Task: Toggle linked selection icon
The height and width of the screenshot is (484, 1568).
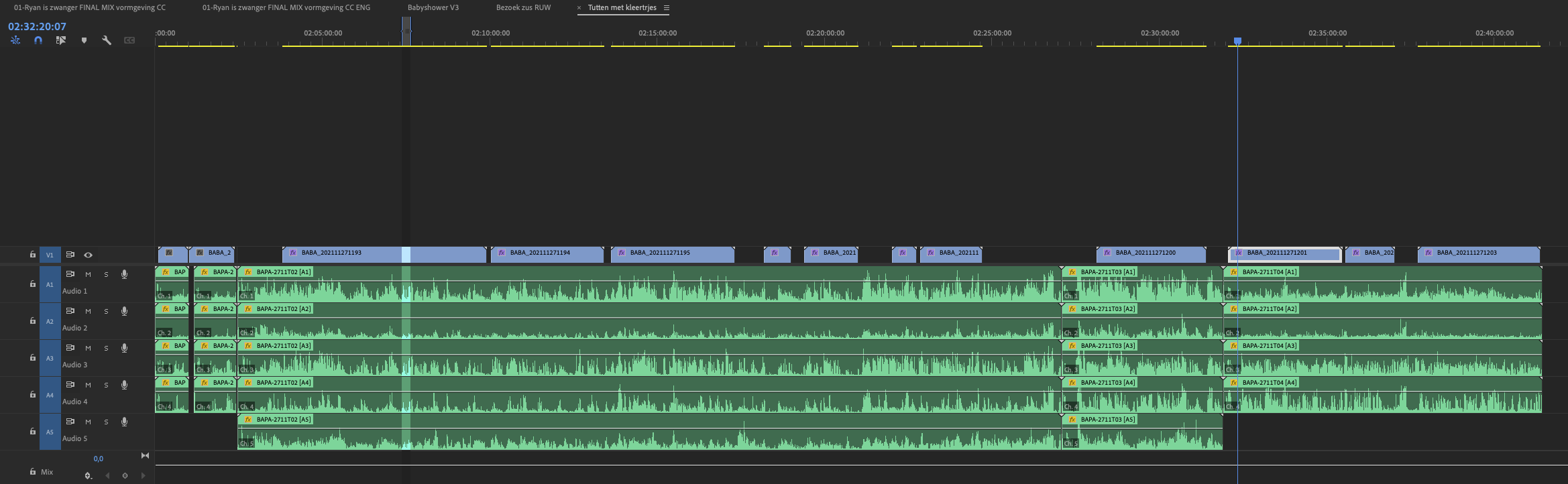Action: pos(61,40)
